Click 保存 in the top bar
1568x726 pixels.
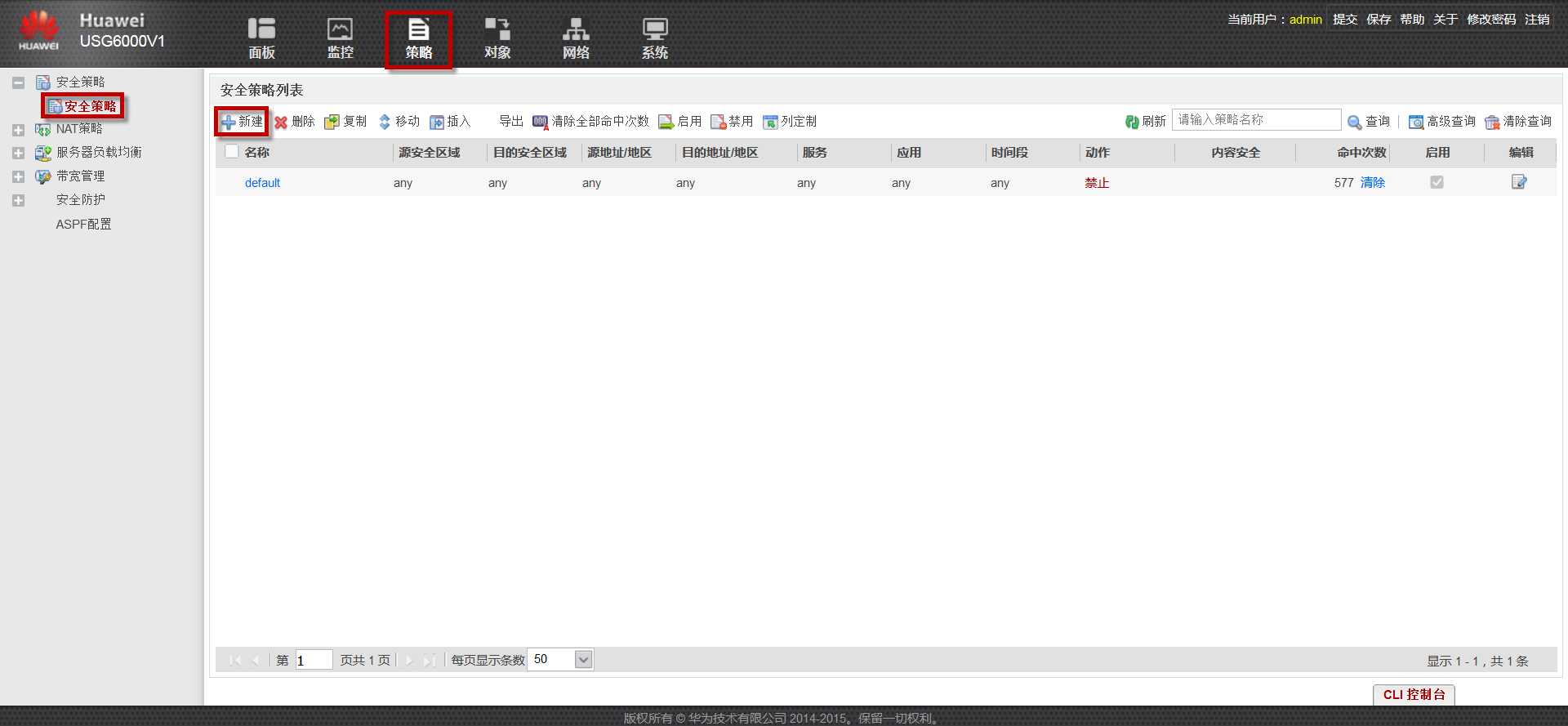1379,20
